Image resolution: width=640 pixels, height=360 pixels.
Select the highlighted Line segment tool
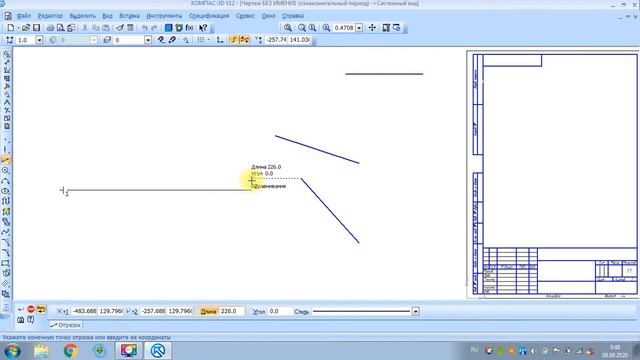pos(5,160)
